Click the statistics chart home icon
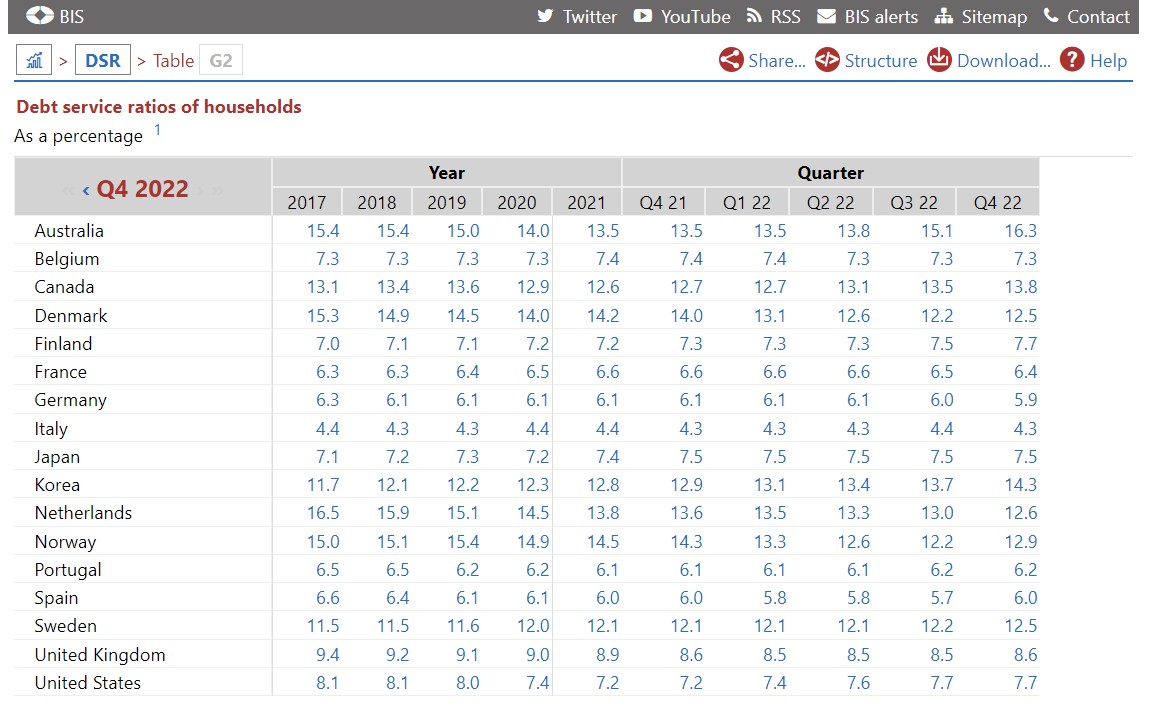Viewport: 1154px width, 708px height. 34,61
